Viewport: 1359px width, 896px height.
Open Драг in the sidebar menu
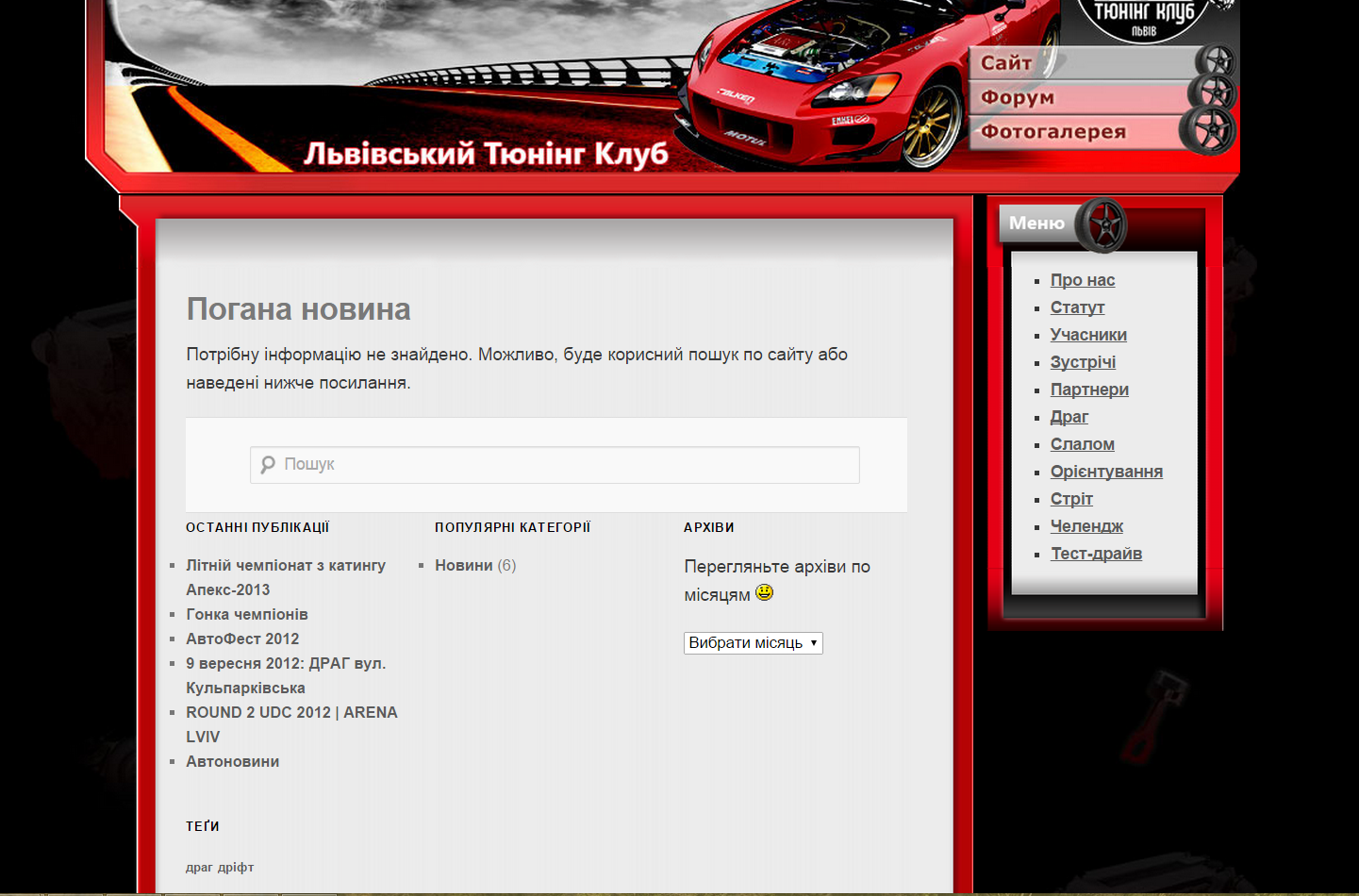pyautogui.click(x=1069, y=417)
